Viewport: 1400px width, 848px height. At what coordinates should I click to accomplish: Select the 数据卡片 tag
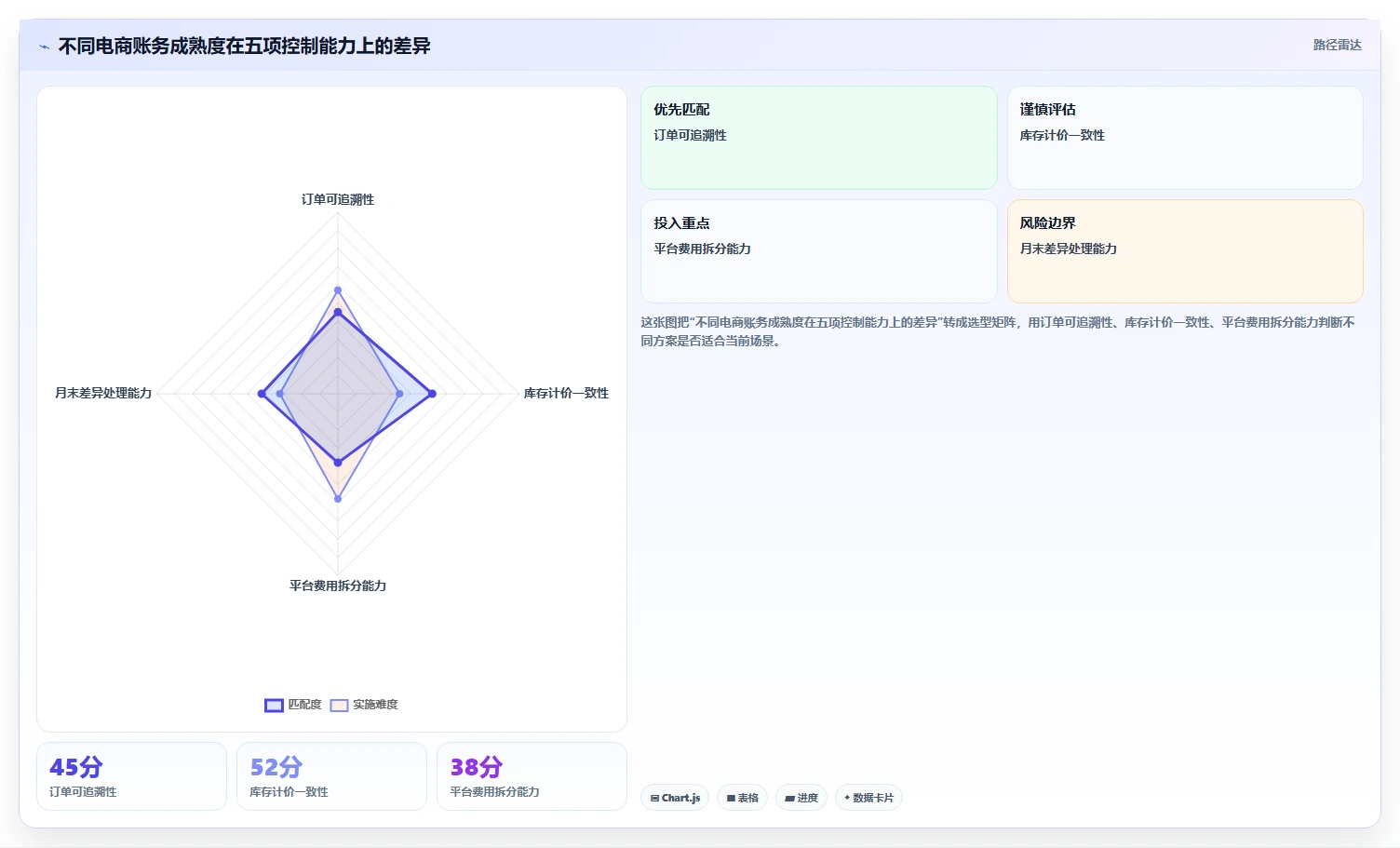(x=868, y=798)
